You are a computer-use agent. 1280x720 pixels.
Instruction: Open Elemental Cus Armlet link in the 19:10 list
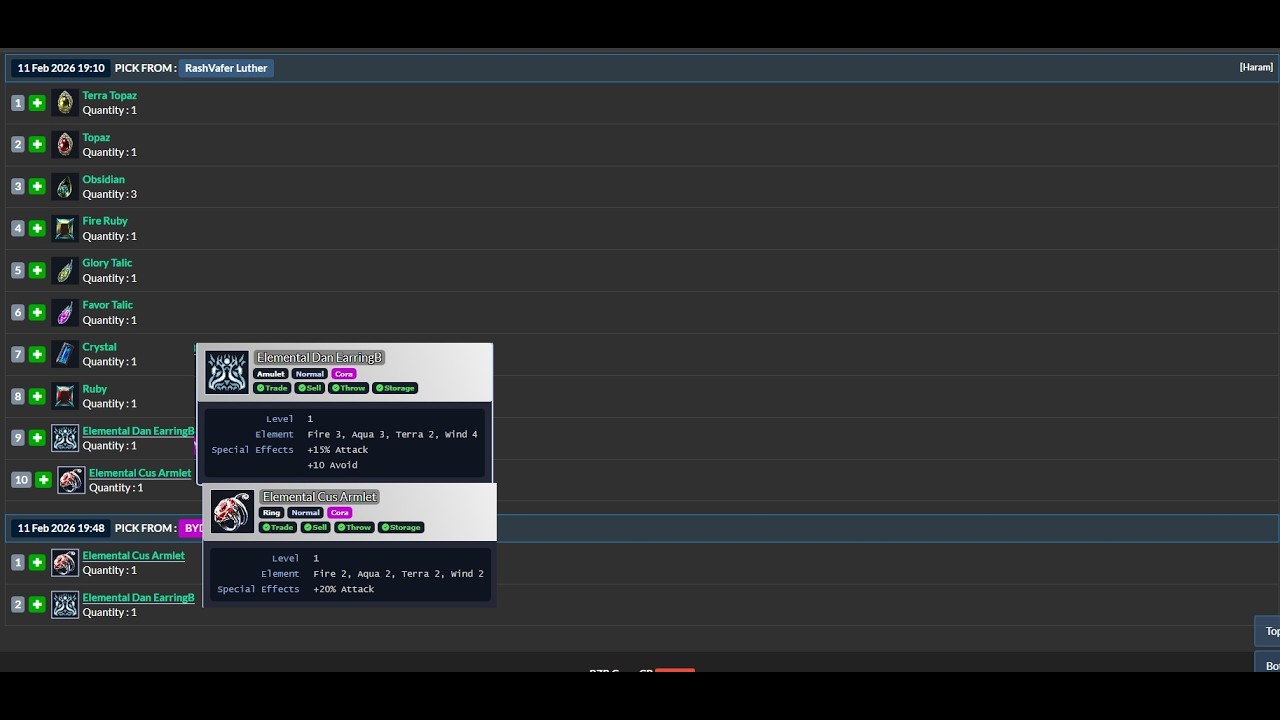(x=140, y=473)
